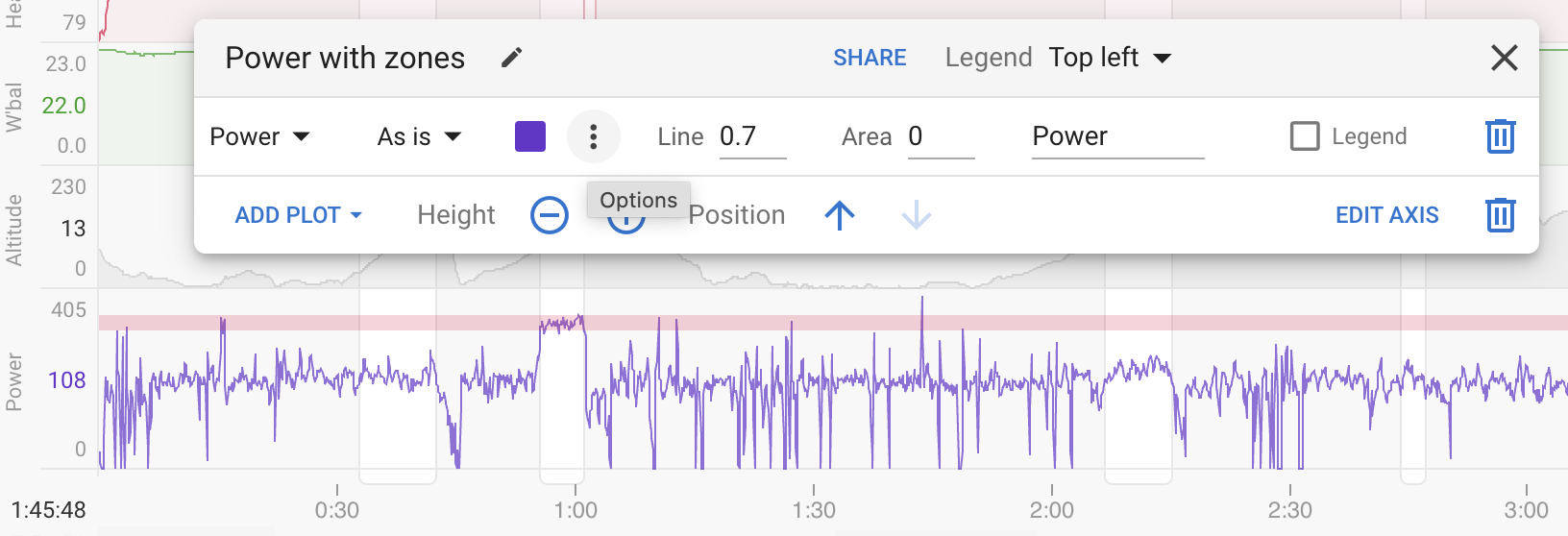Move chart position down
The image size is (1568, 536).
917,215
